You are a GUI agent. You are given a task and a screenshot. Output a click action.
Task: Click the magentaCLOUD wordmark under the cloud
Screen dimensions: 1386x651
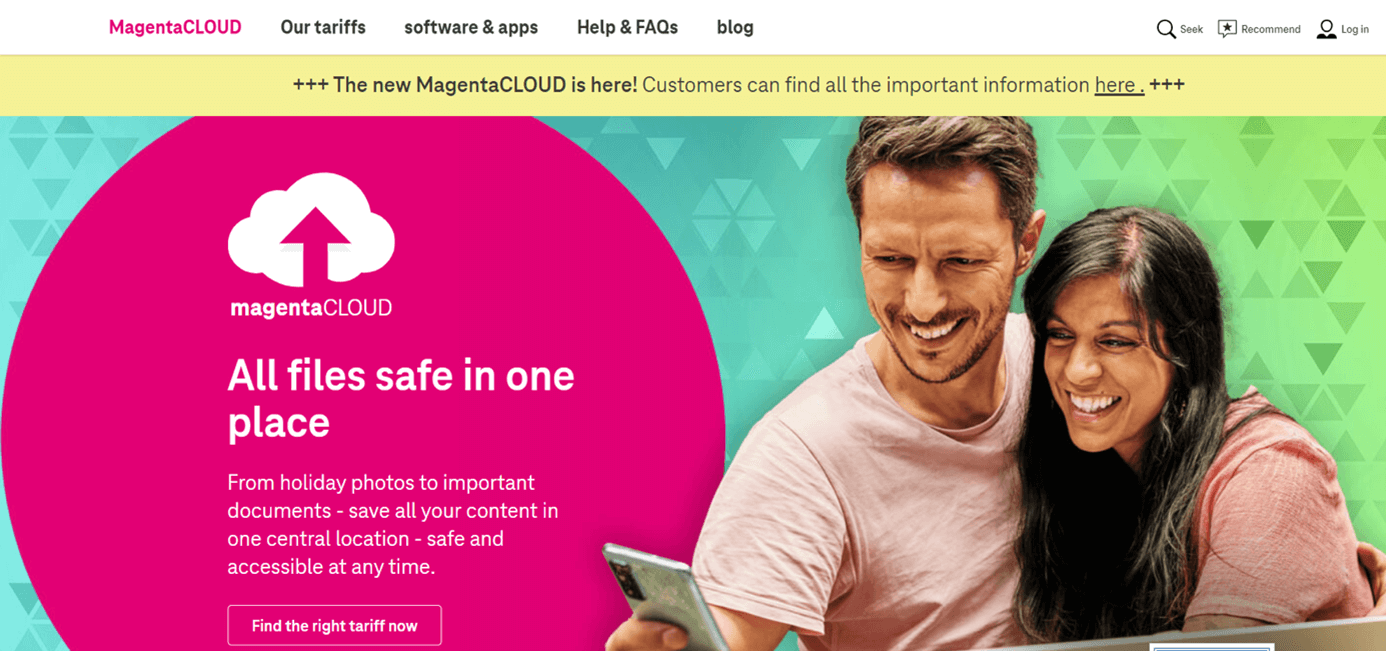[311, 308]
